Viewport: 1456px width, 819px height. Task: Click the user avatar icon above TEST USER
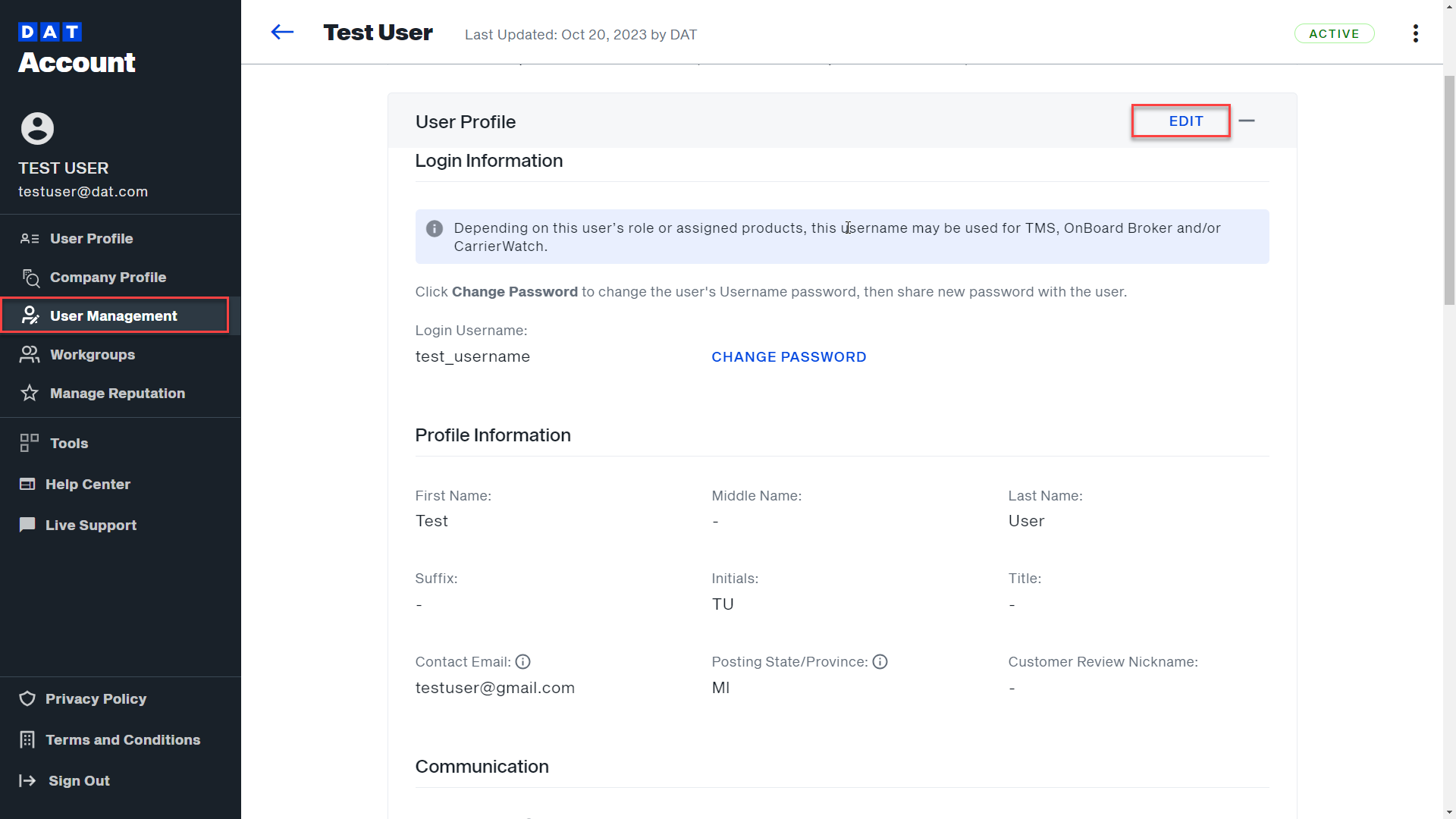coord(36,128)
